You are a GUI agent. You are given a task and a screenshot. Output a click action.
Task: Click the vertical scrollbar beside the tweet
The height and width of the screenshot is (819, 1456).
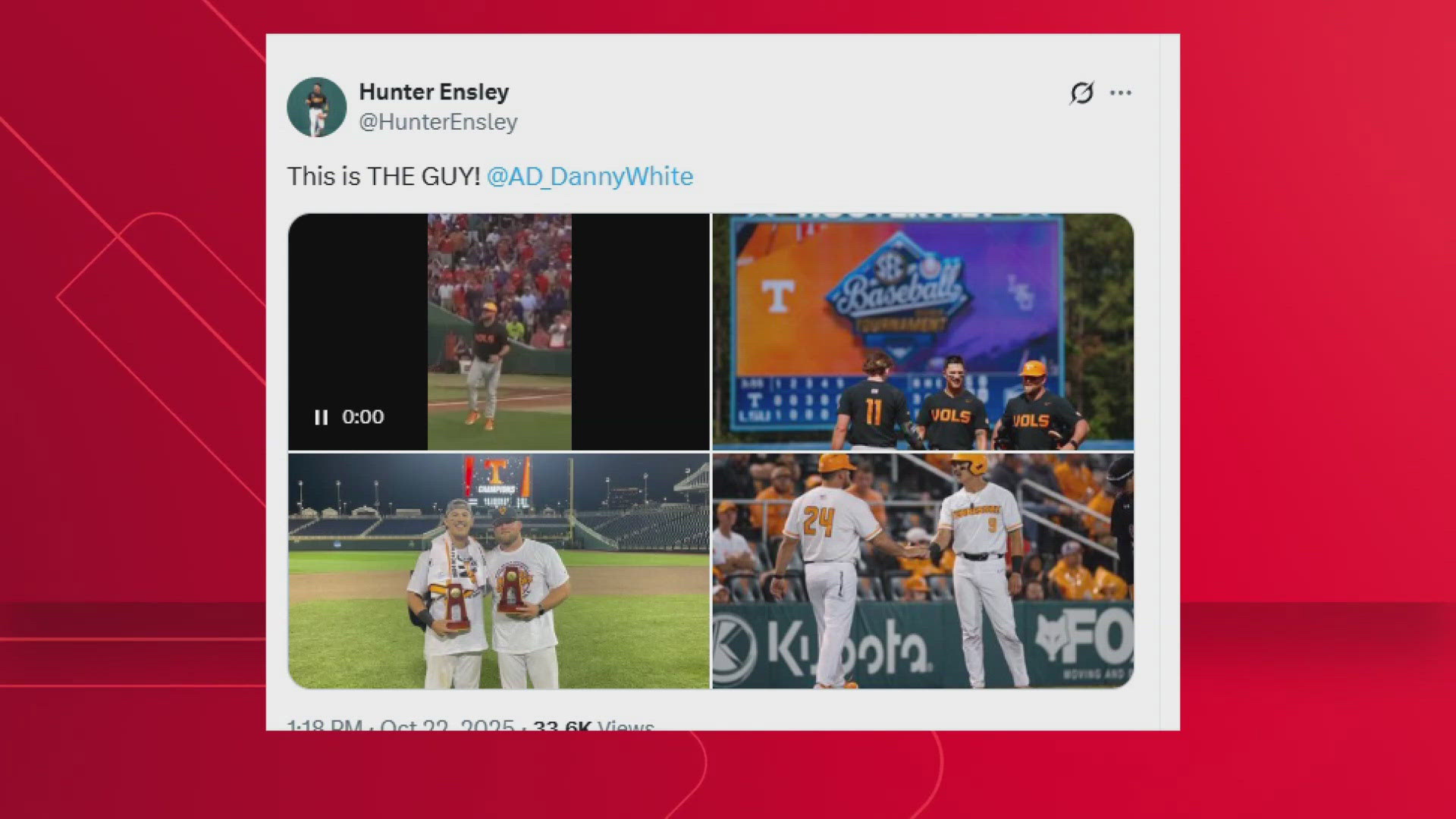click(1169, 379)
